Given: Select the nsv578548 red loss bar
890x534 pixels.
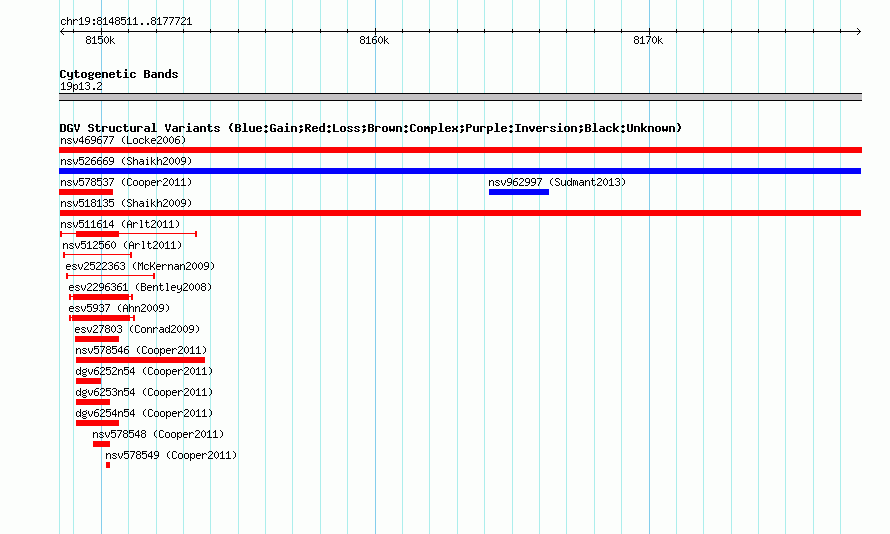Looking at the screenshot, I should [x=102, y=444].
